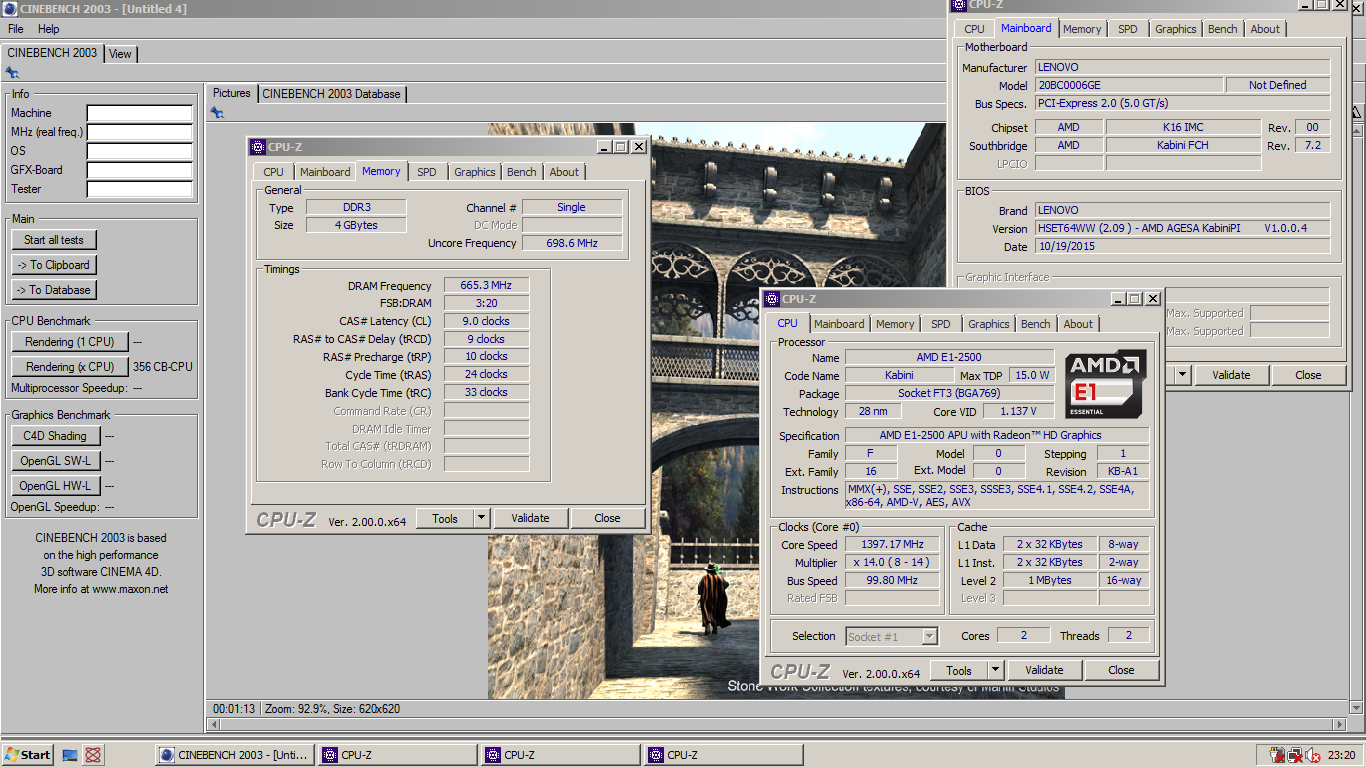The height and width of the screenshot is (768, 1366).
Task: Click the To Database button
Action: [54, 290]
